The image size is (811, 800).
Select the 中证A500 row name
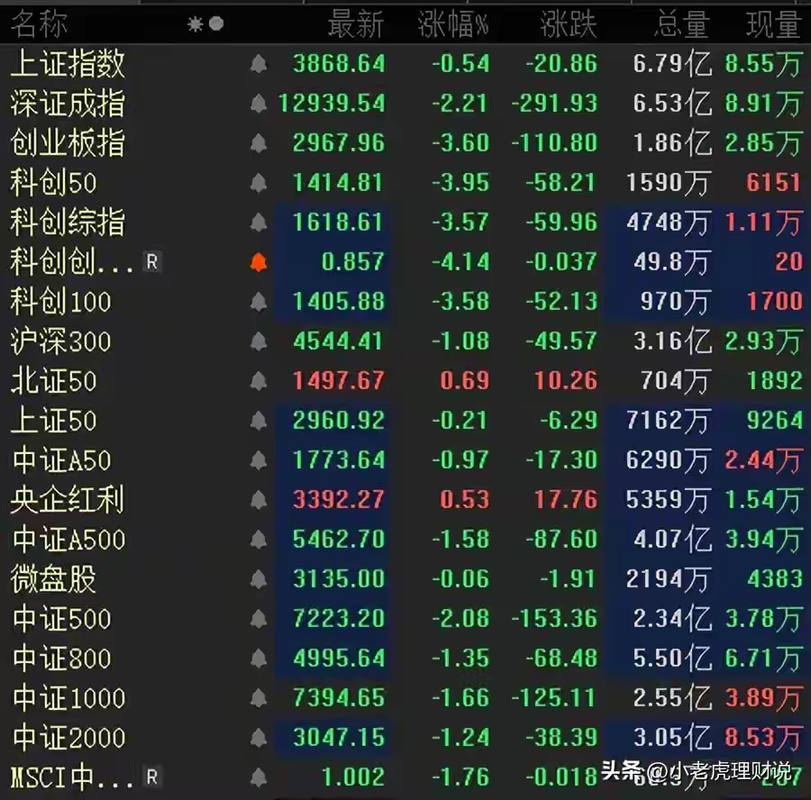click(69, 539)
